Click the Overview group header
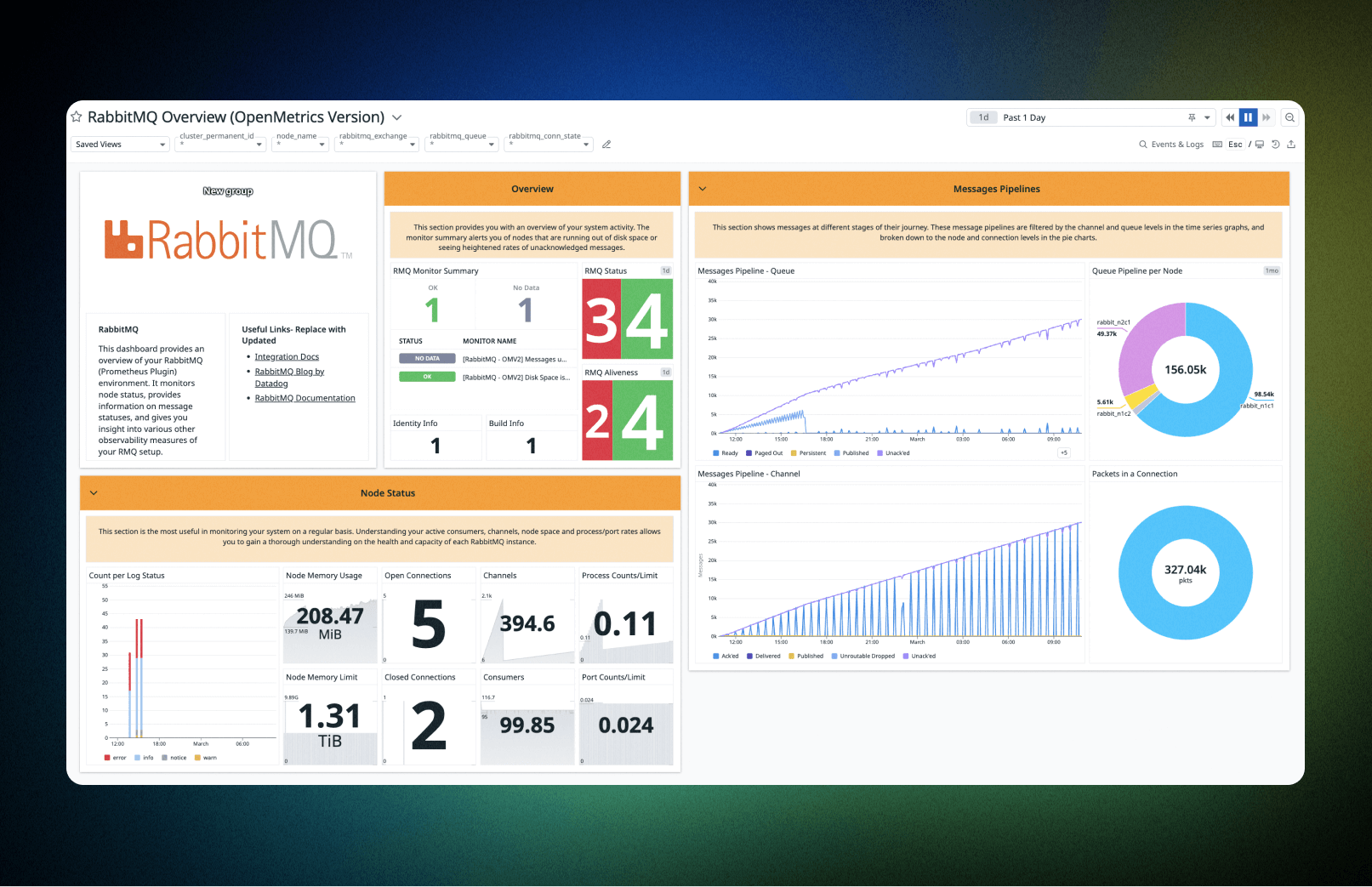Image resolution: width=1372 pixels, height=887 pixels. click(532, 189)
